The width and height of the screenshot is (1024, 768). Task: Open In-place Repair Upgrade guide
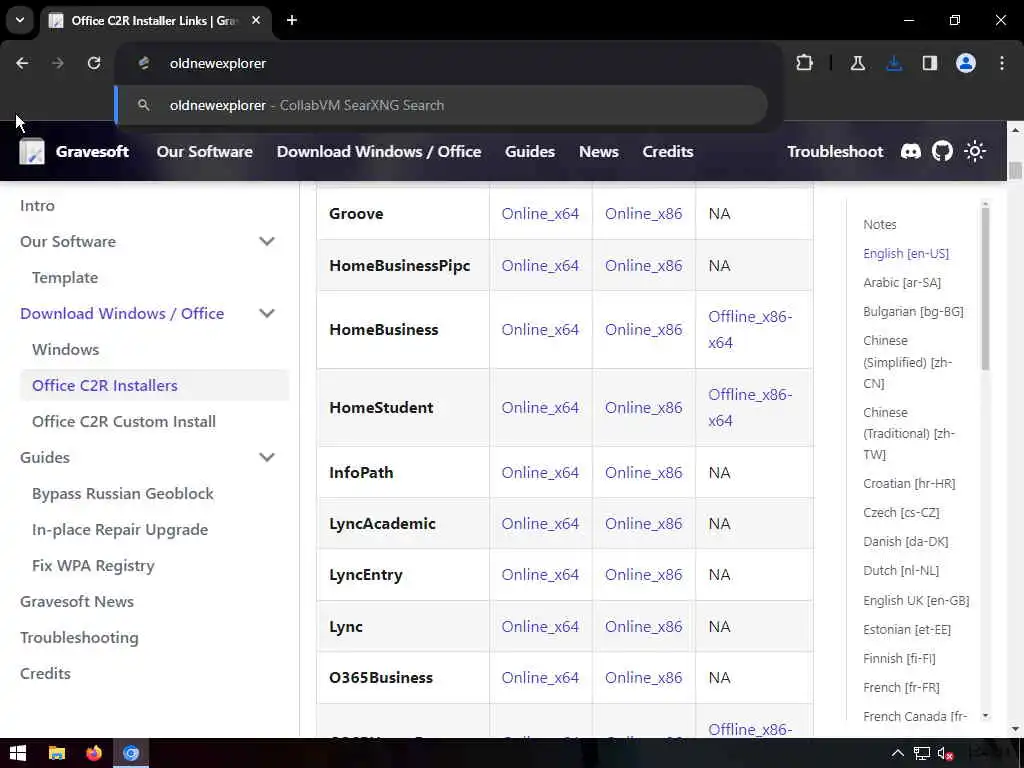click(120, 530)
